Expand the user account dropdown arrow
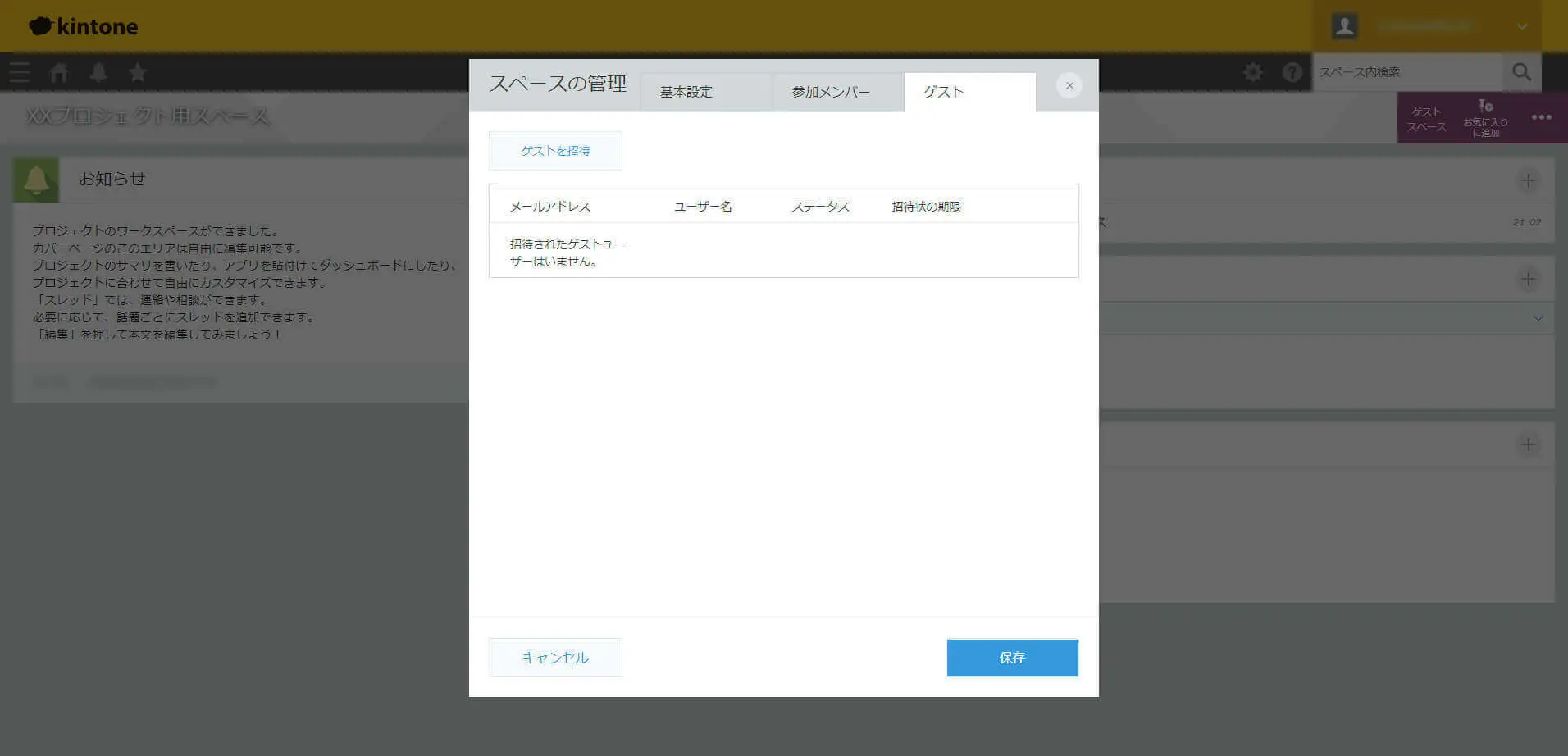1568x756 pixels. click(x=1522, y=26)
